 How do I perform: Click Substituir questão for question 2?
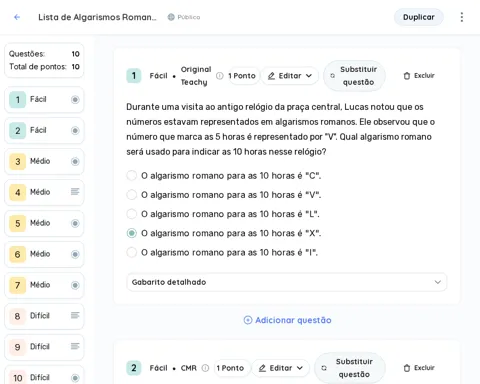click(x=350, y=368)
